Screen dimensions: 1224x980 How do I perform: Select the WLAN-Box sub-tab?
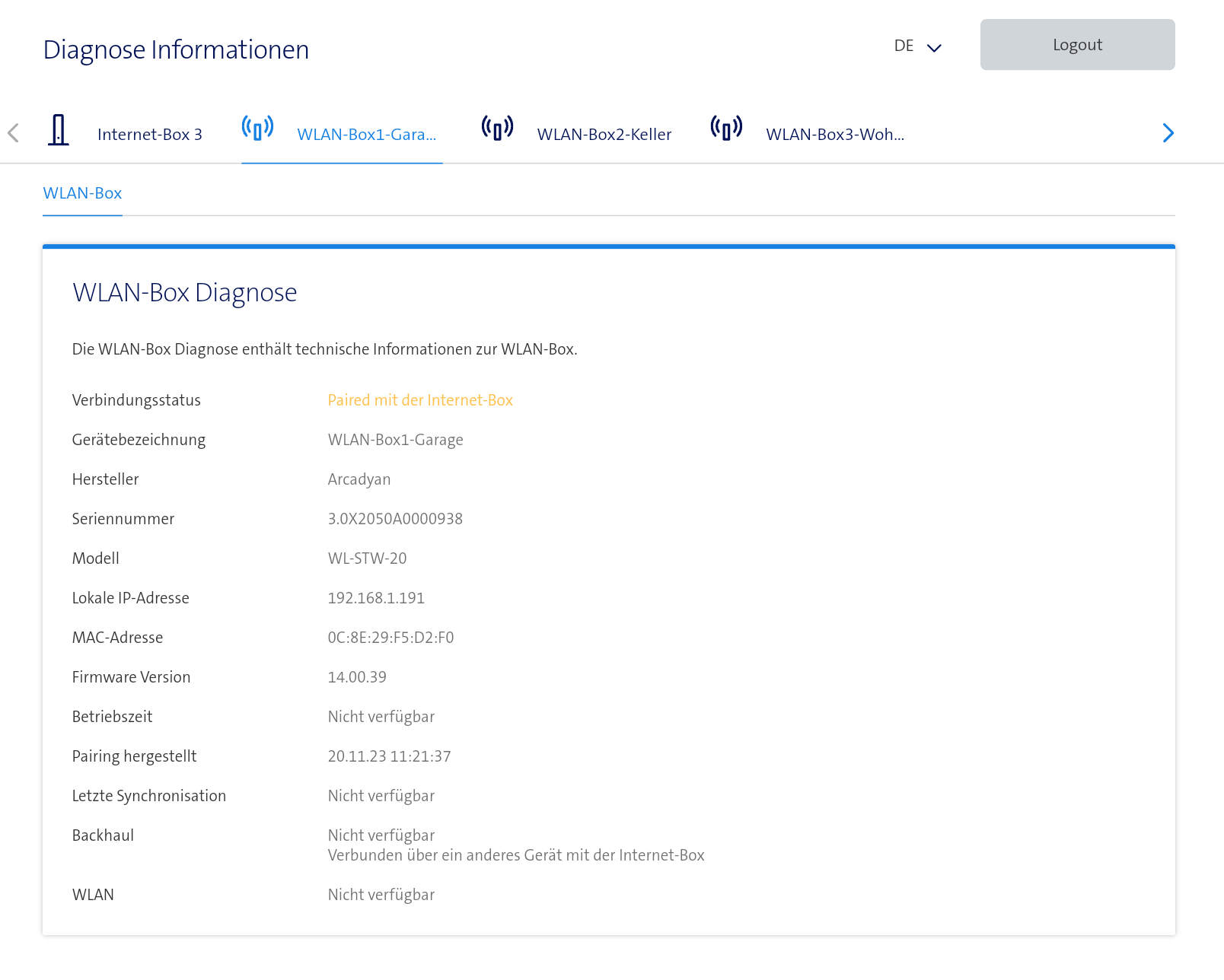(82, 193)
